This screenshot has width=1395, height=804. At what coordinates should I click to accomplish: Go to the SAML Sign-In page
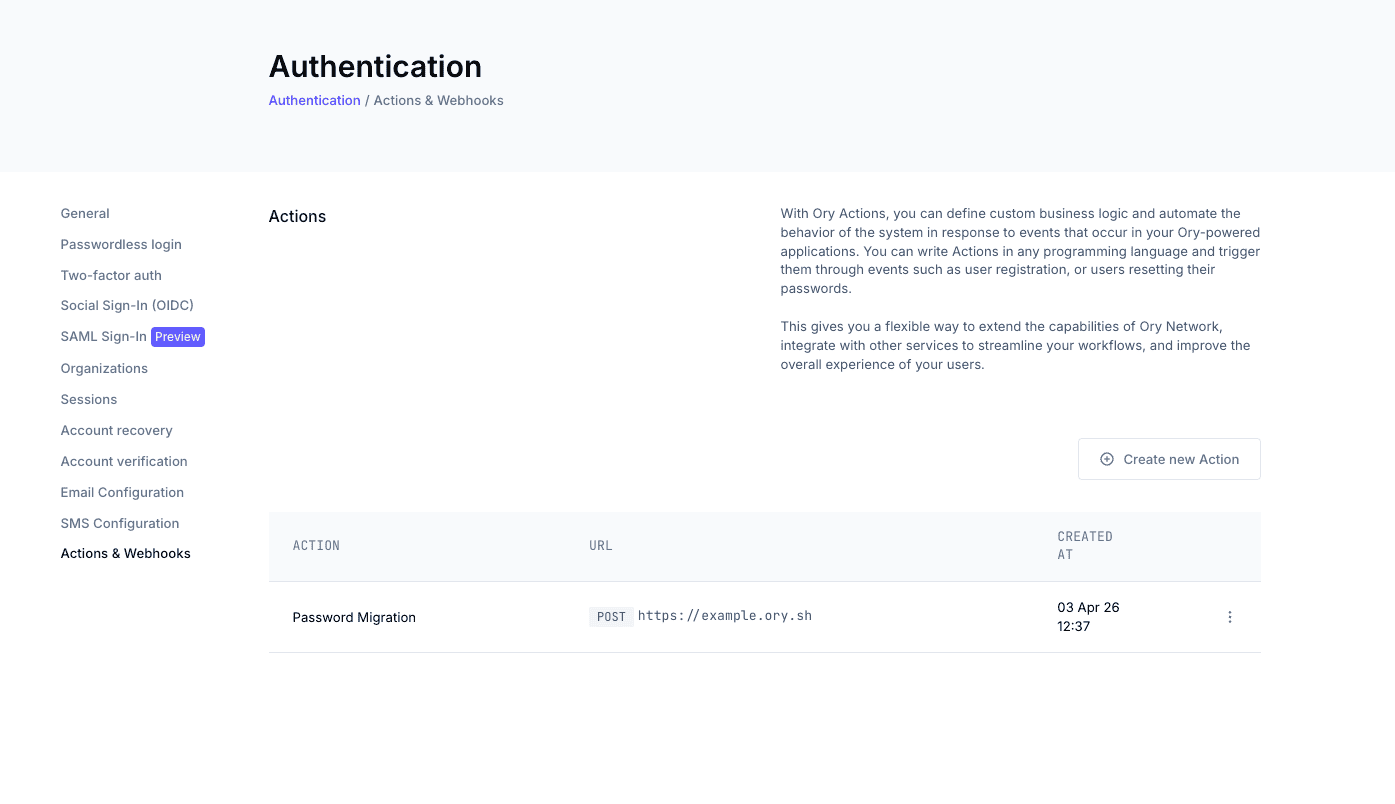(103, 336)
